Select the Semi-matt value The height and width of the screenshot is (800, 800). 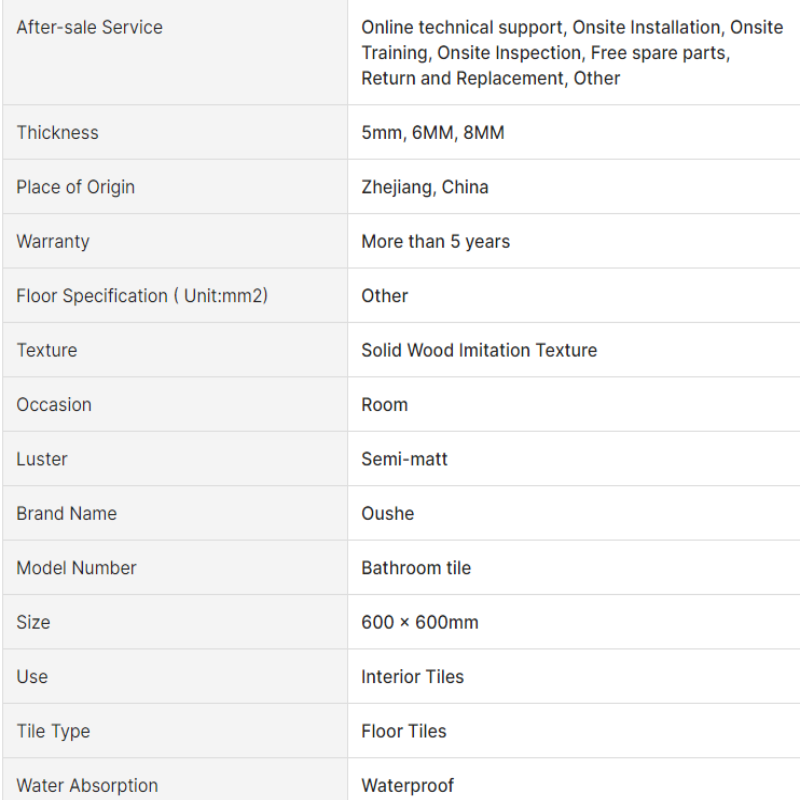point(404,459)
